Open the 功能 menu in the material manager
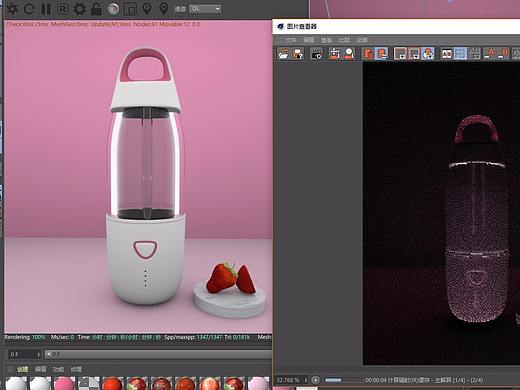 click(x=58, y=369)
